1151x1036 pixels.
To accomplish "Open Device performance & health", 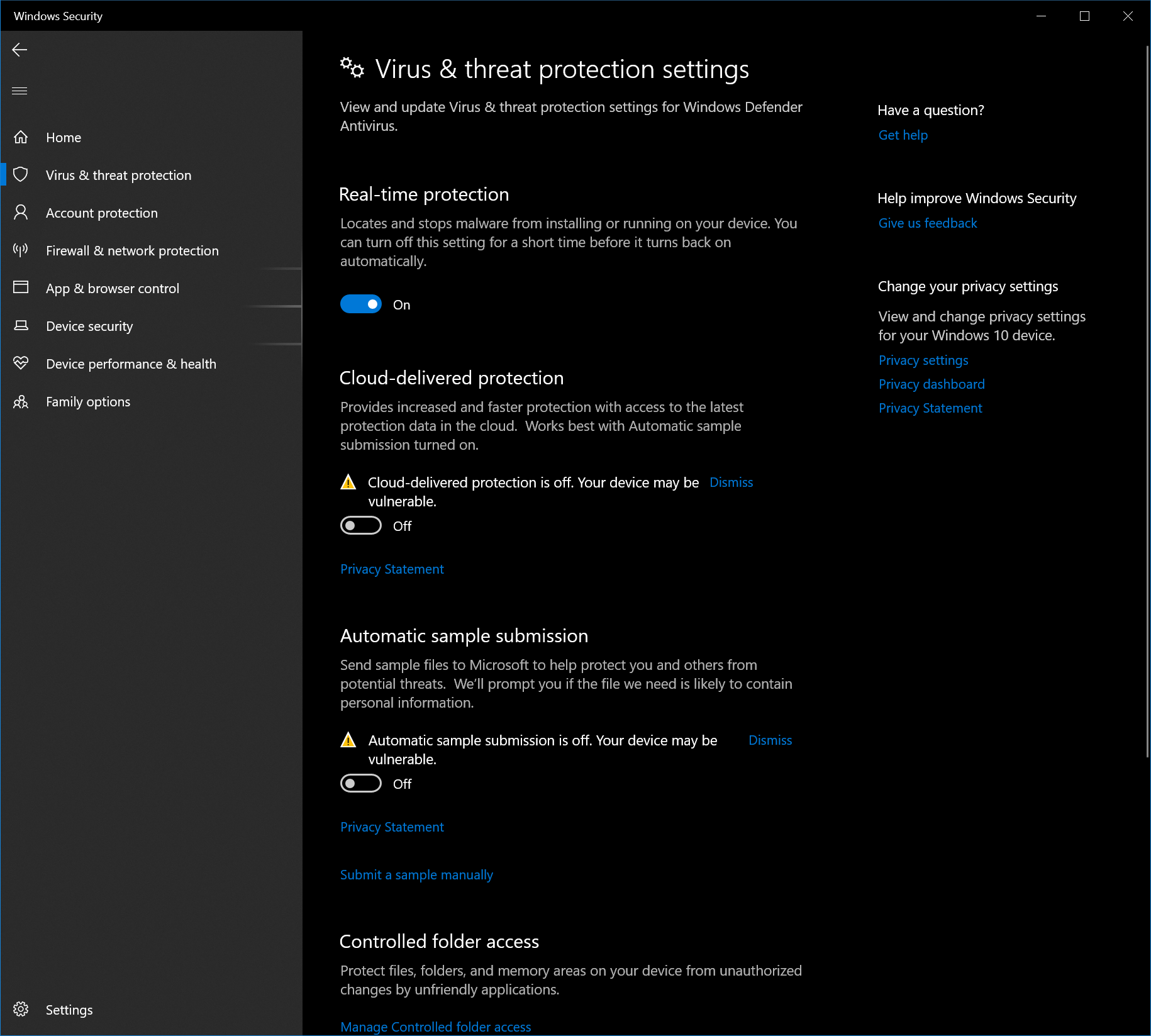I will (152, 364).
